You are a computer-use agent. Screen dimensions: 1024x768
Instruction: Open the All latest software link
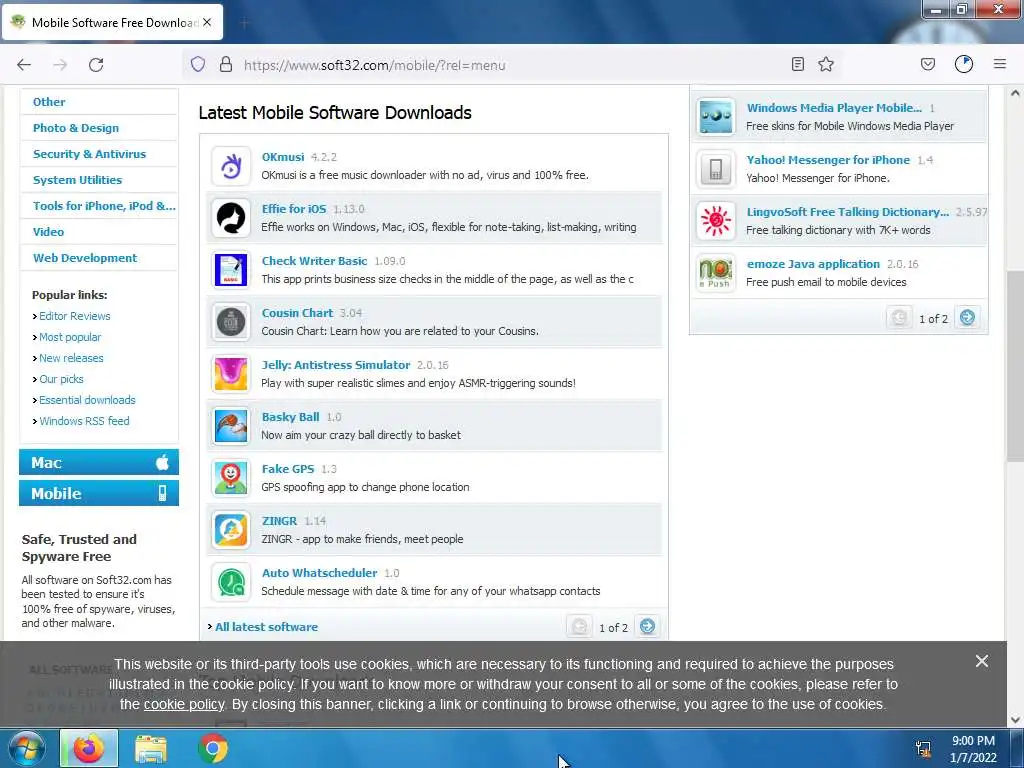(x=266, y=627)
